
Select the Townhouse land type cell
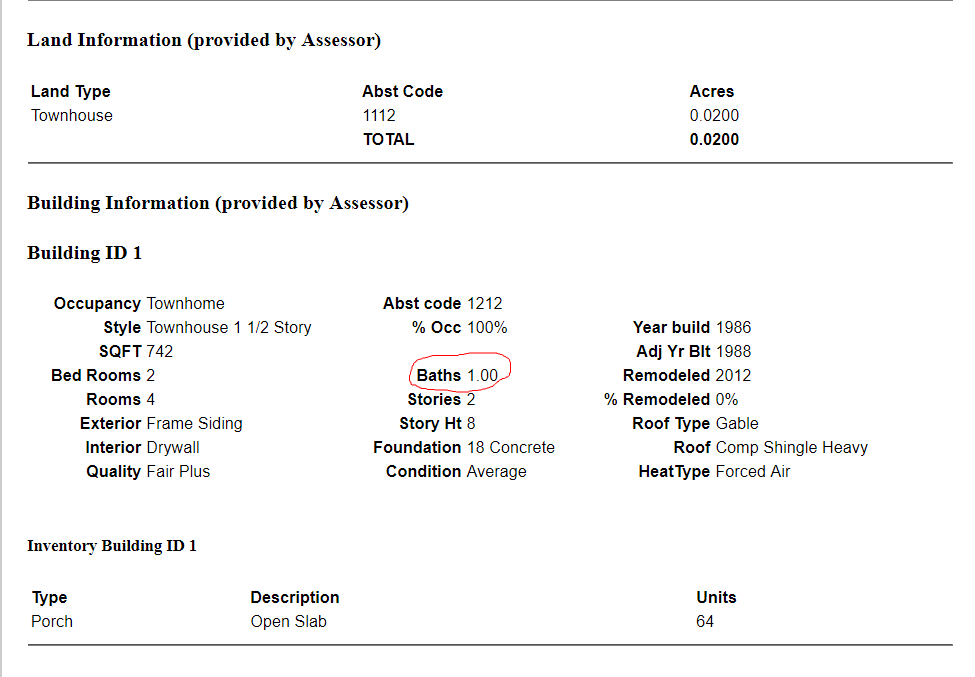72,115
